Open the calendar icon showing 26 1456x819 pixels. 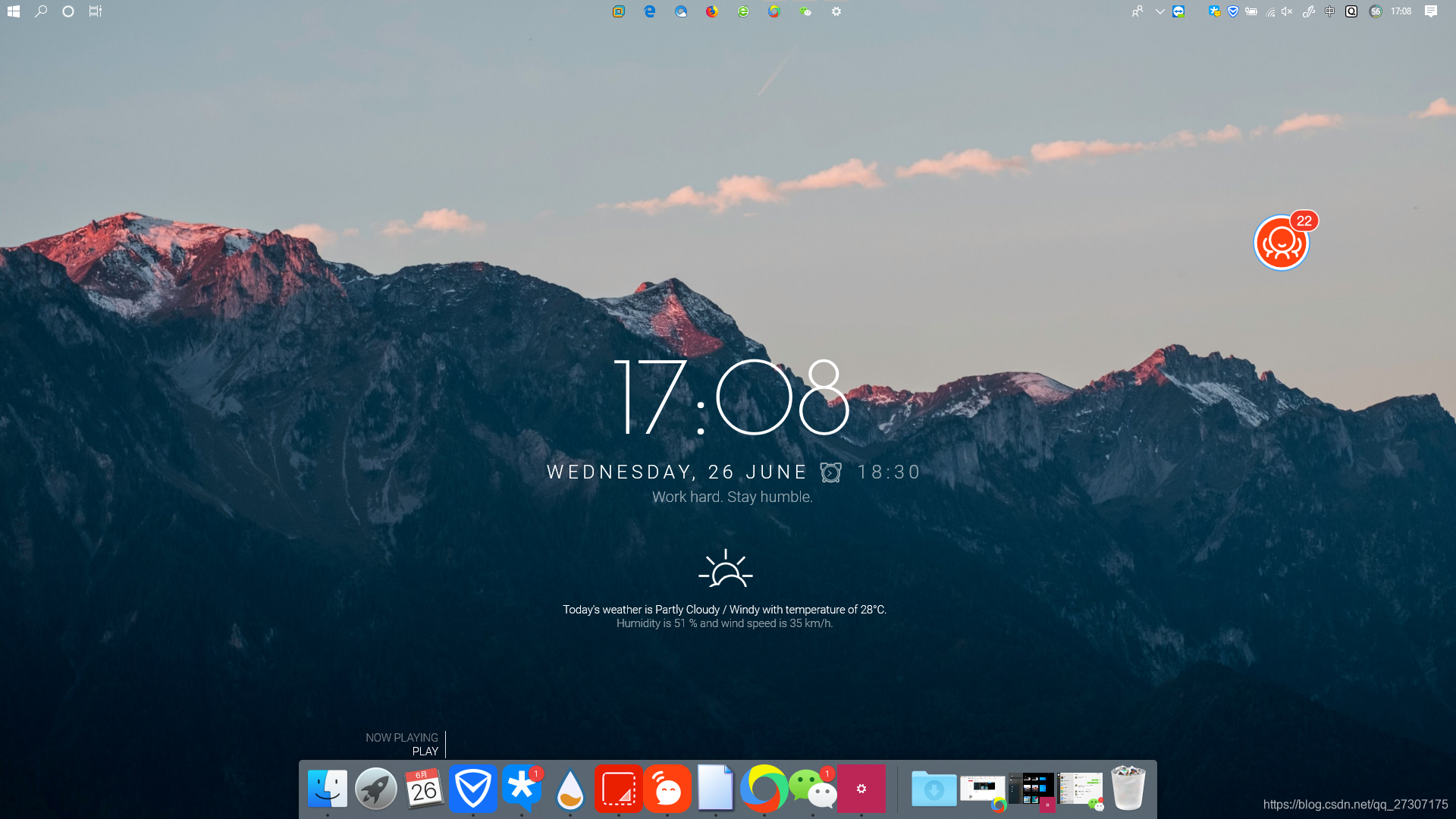pyautogui.click(x=424, y=789)
